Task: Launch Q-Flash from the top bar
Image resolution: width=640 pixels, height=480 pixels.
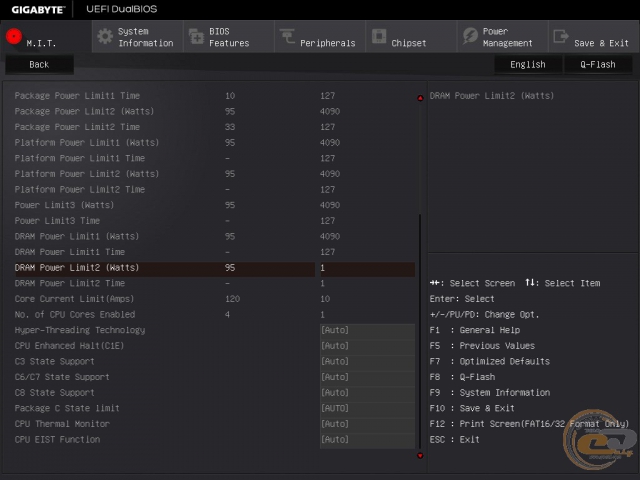Action: 598,64
